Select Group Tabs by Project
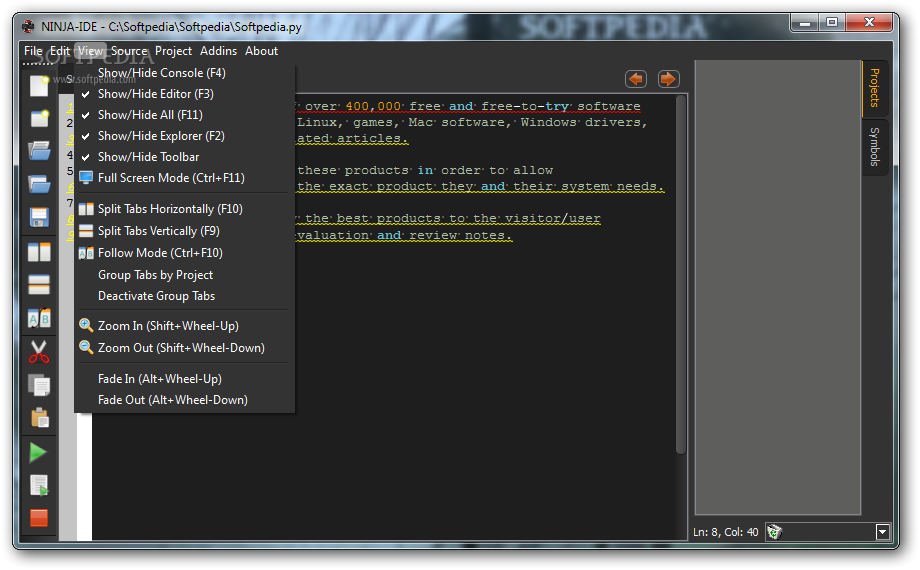The image size is (920, 570). [x=184, y=275]
